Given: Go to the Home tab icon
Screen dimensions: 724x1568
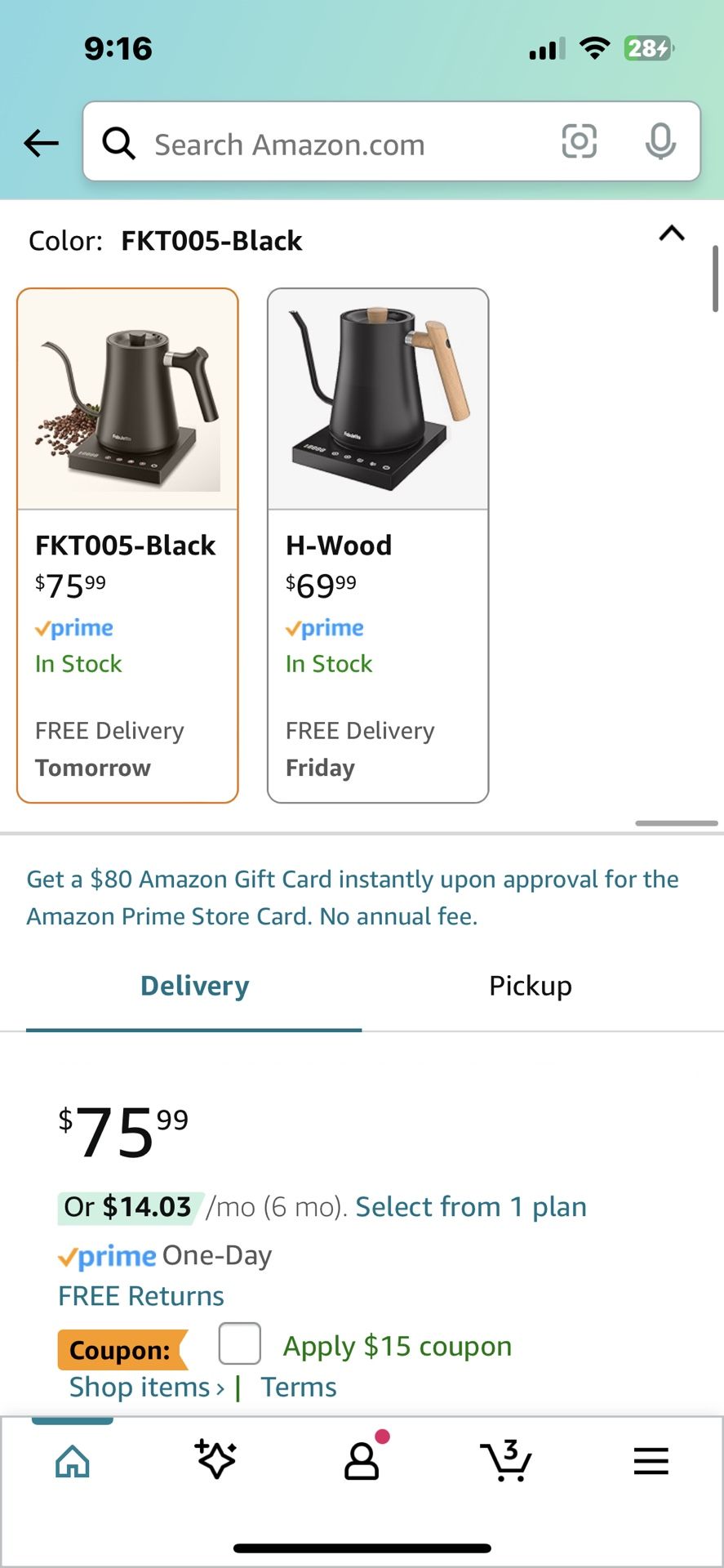Looking at the screenshot, I should click(72, 1461).
